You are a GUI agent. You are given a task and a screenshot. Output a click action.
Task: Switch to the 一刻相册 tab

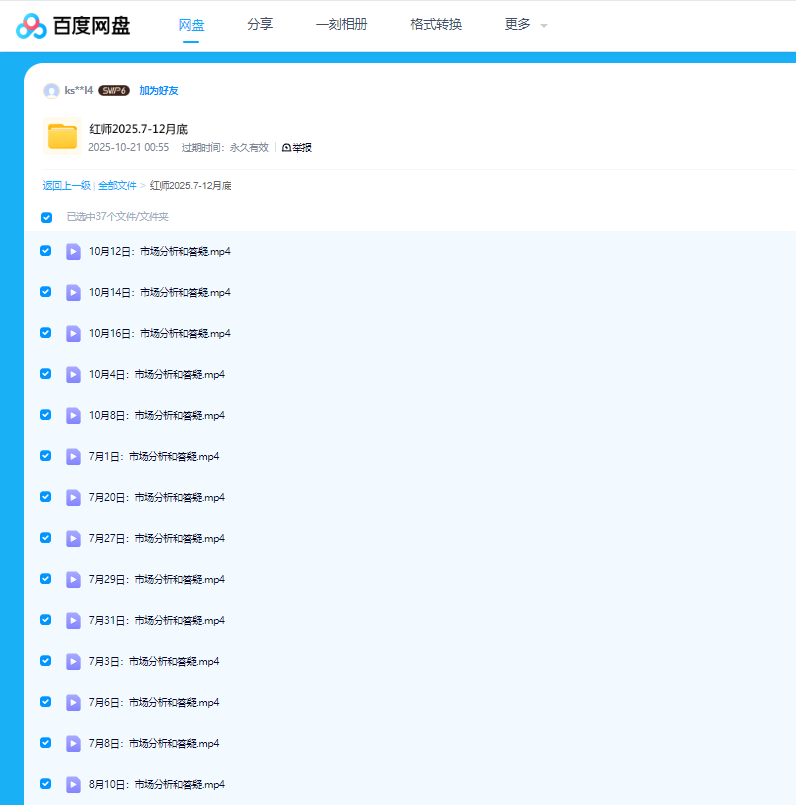coord(341,25)
